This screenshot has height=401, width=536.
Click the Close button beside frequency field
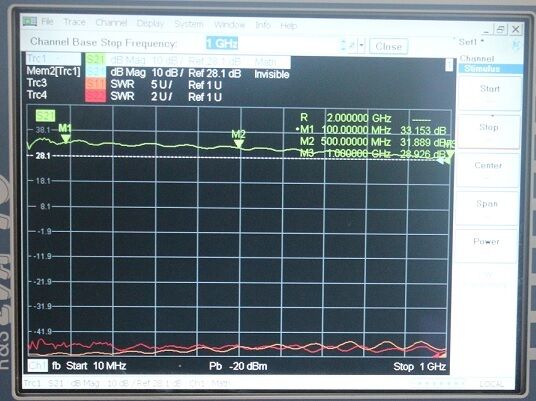pos(388,46)
